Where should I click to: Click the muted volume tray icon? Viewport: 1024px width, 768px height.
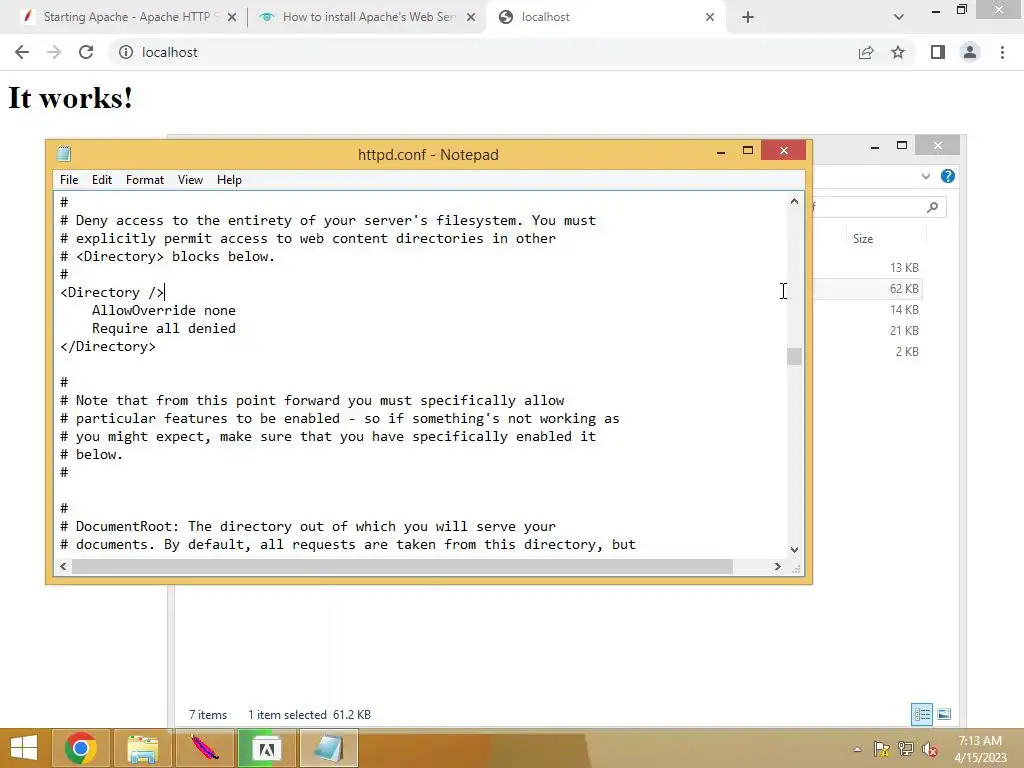[x=929, y=750]
